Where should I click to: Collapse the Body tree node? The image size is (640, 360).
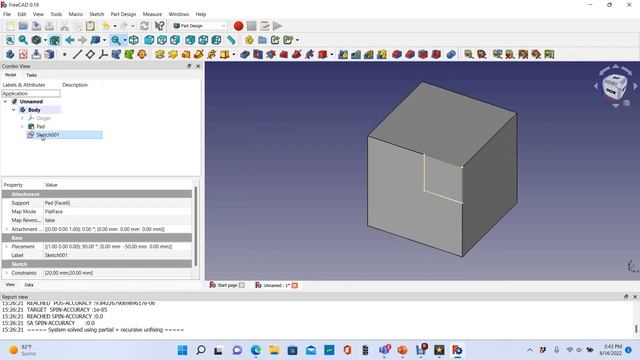click(x=13, y=110)
